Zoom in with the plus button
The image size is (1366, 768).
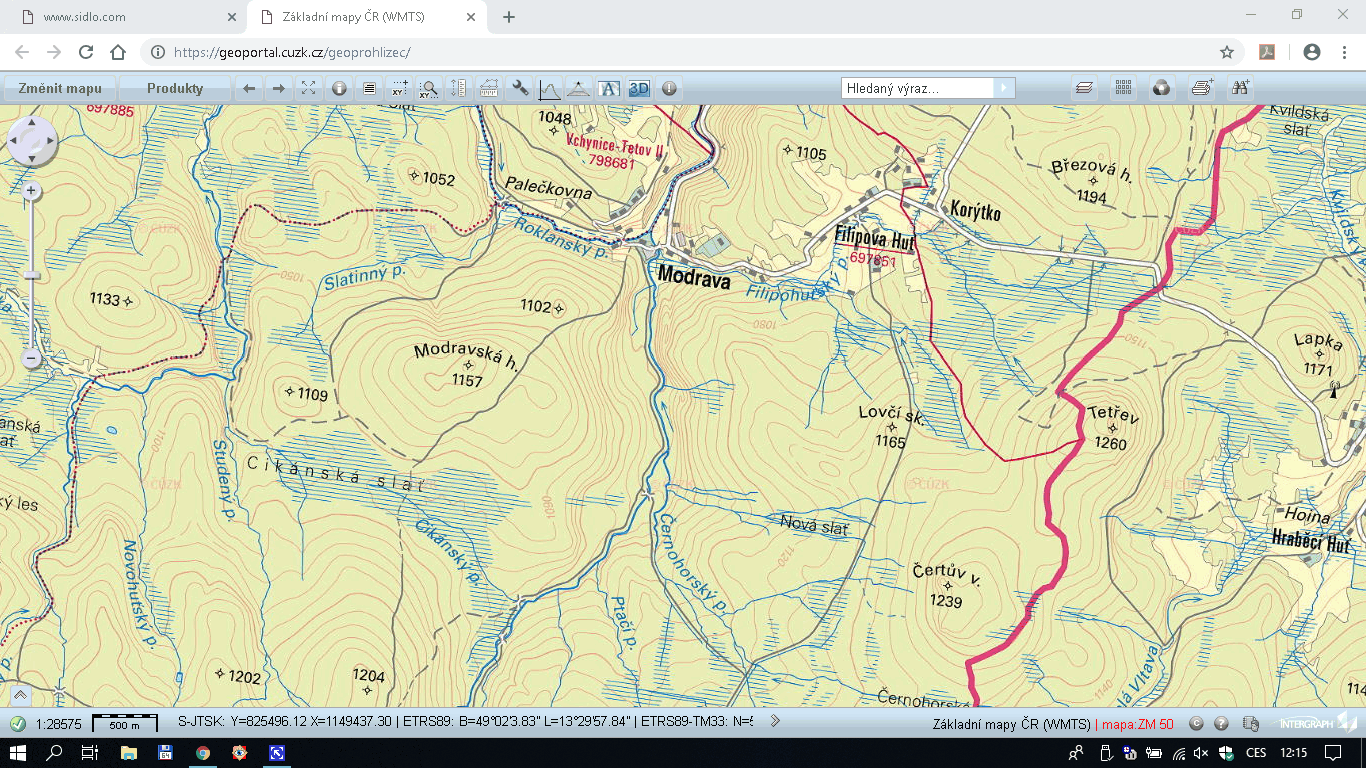tap(32, 191)
